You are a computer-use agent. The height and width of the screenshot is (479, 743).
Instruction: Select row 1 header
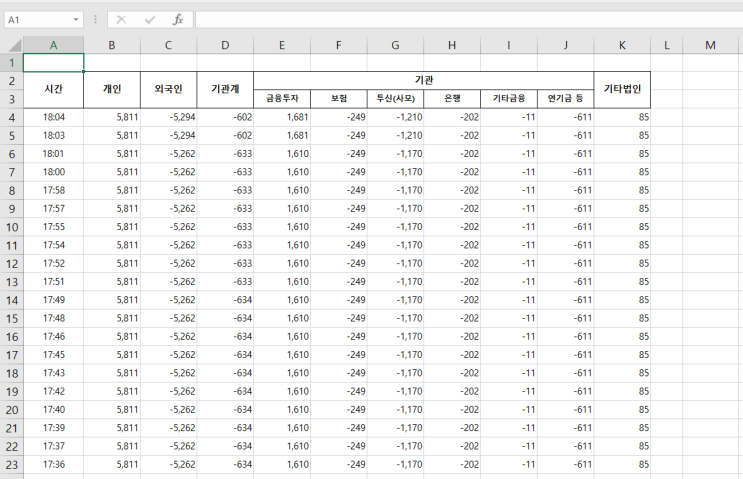click(12, 63)
